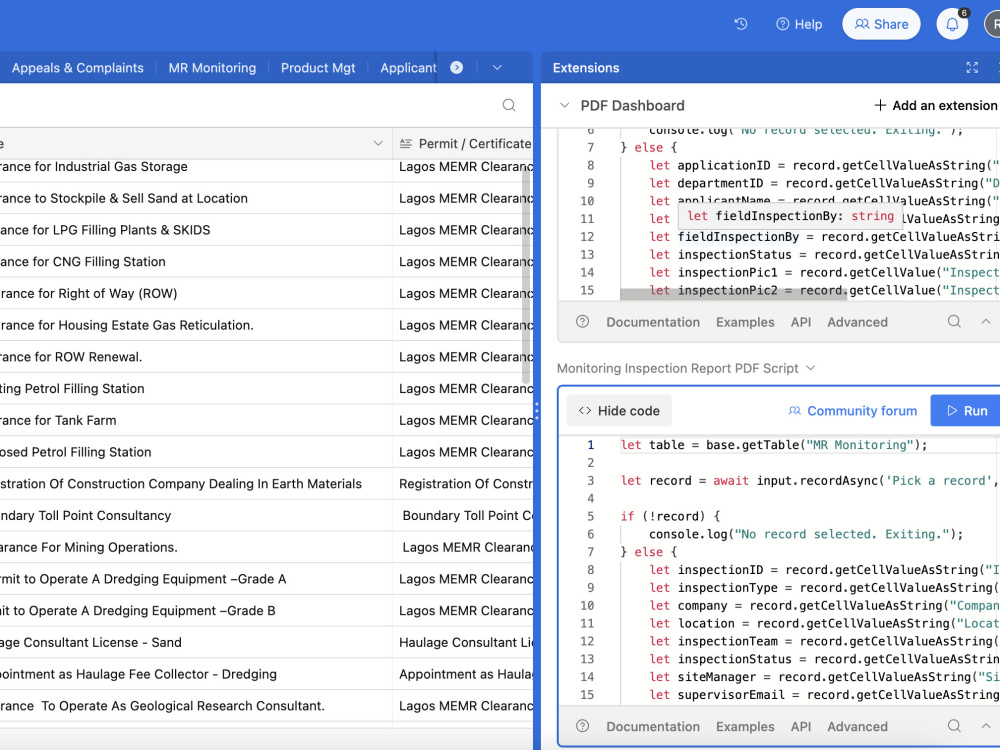The height and width of the screenshot is (750, 1000).
Task: Click Hide code button
Action: pyautogui.click(x=619, y=411)
